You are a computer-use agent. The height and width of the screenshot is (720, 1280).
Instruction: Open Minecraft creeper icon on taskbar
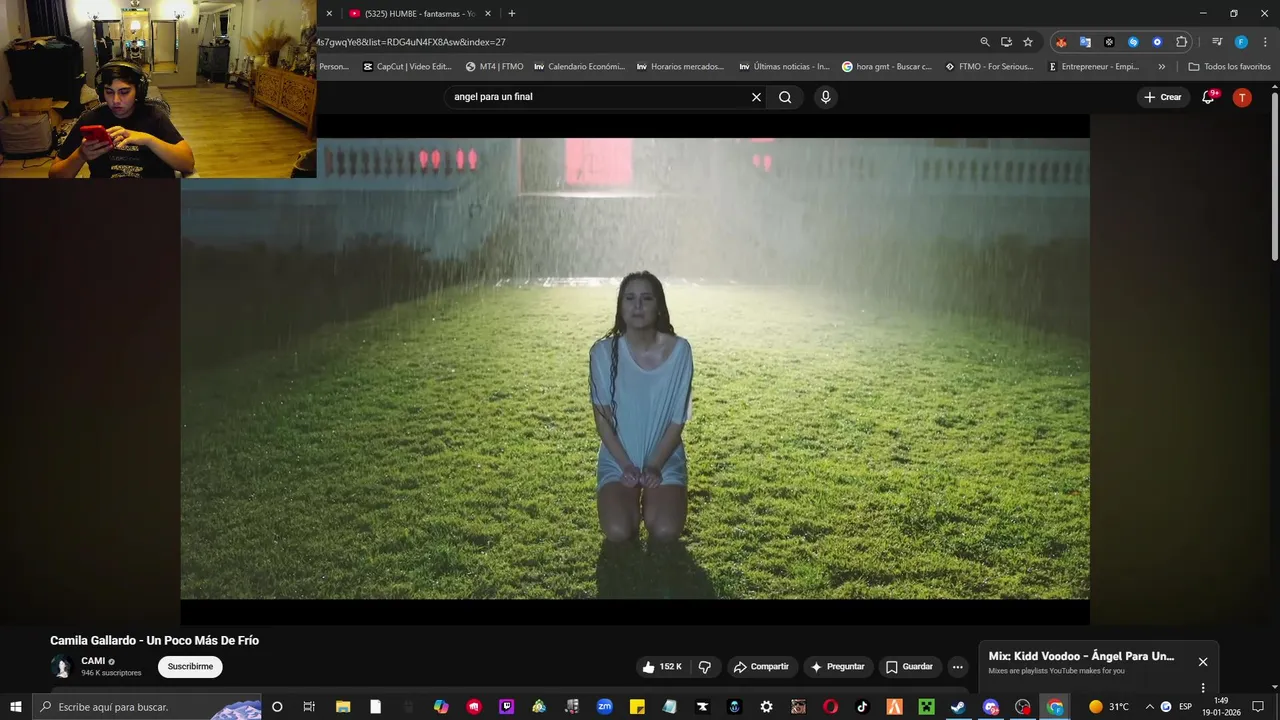(x=926, y=707)
